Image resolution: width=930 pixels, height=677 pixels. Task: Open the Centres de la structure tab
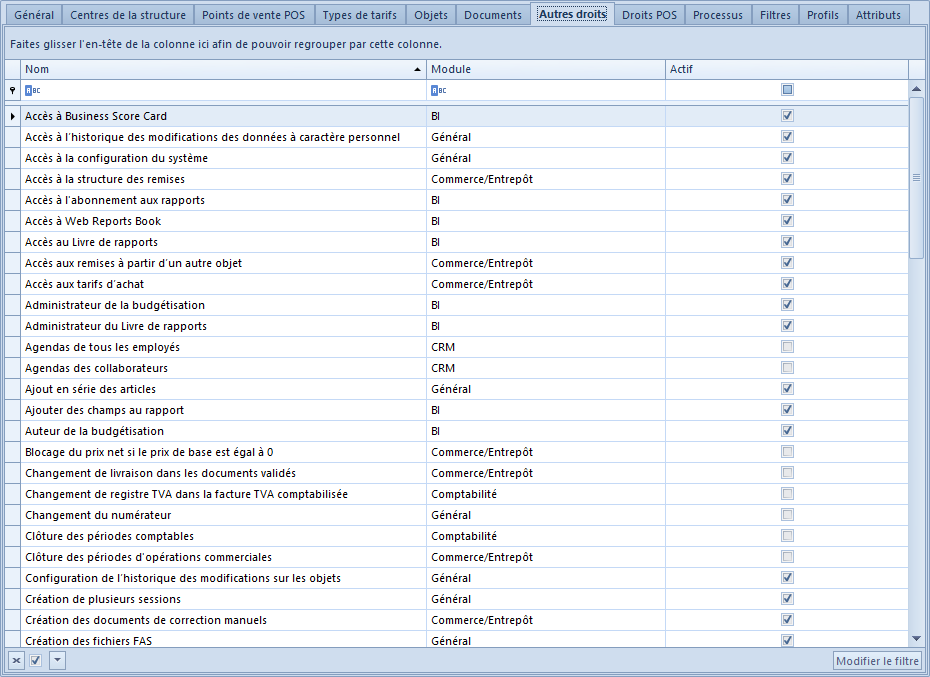click(x=128, y=15)
